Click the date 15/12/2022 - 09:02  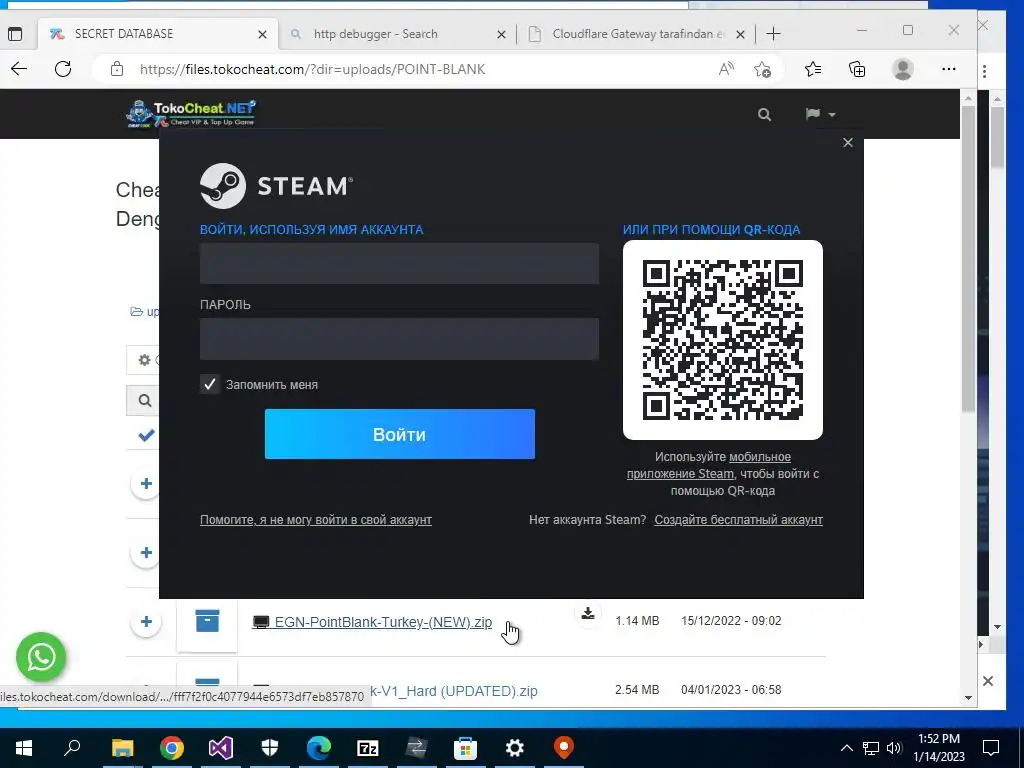pyautogui.click(x=731, y=621)
